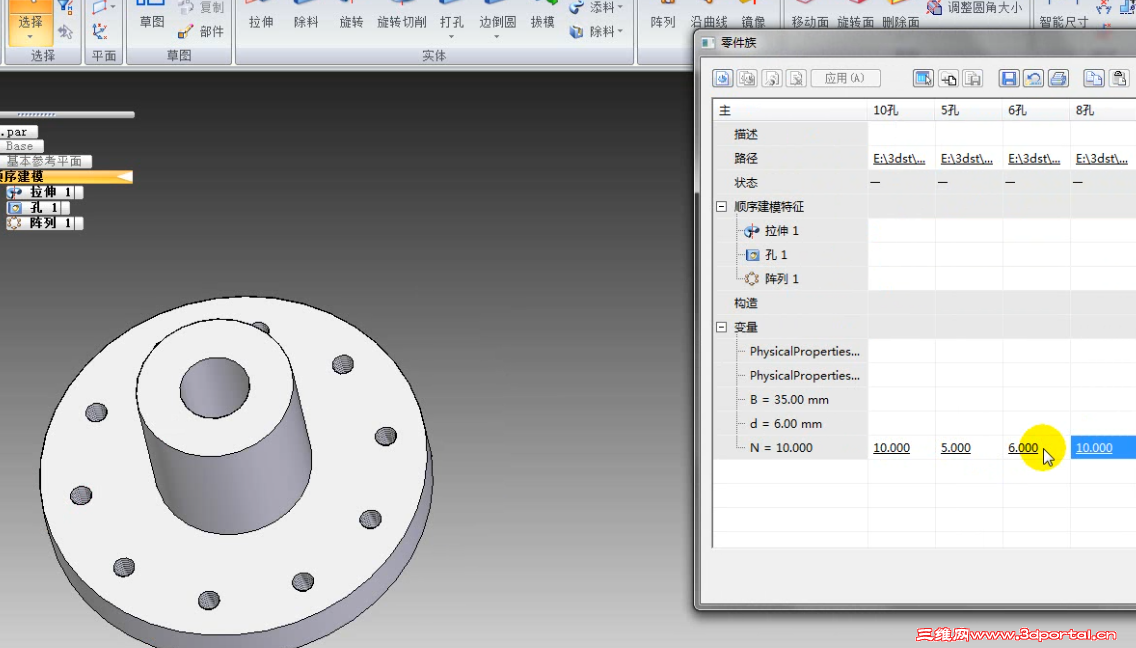Viewport: 1136px width, 648px height.
Task: Click the paste clipboard icon in 零件族 toolbar
Action: coord(1119,78)
